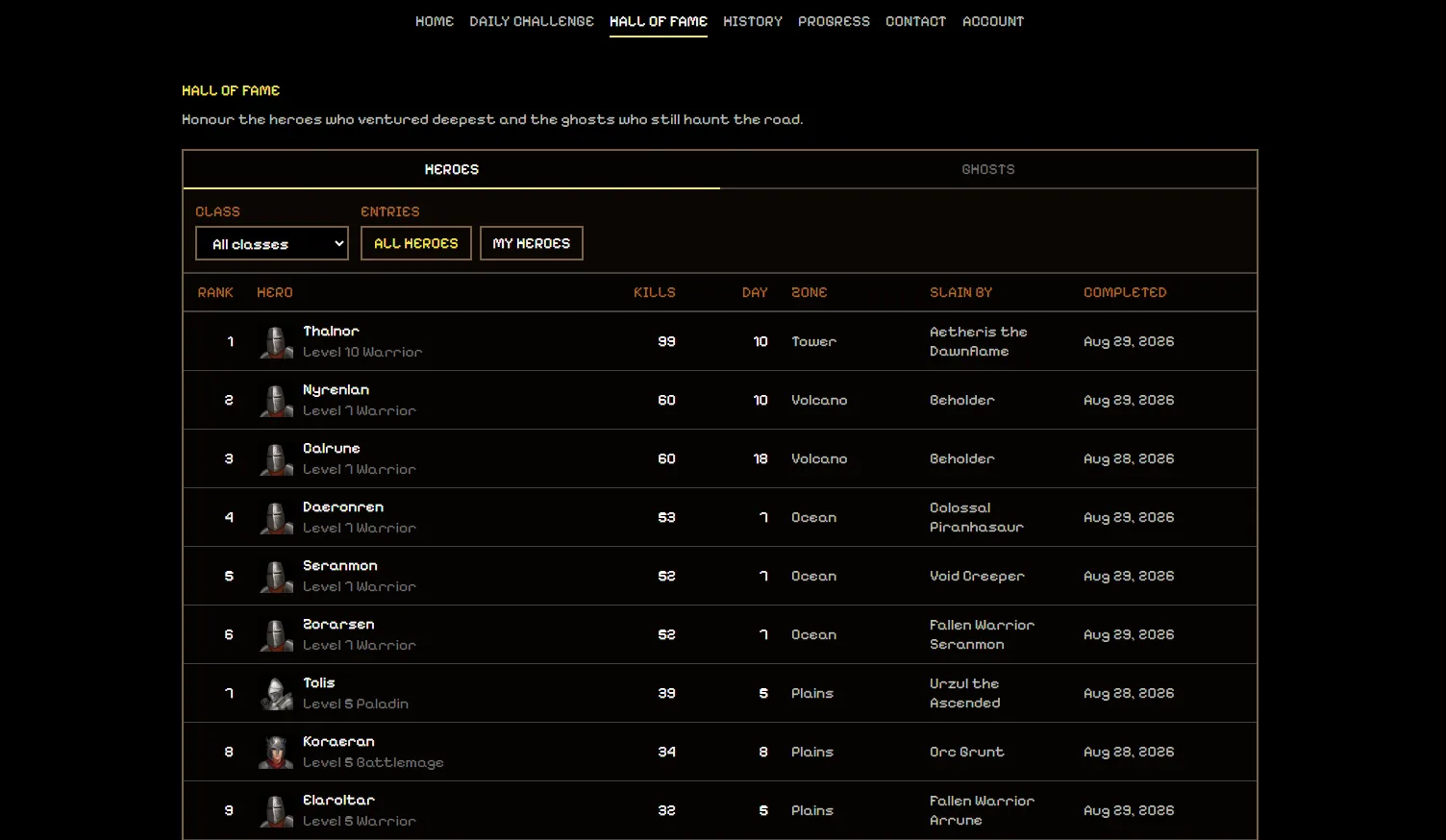Click Koraeran's kill count 34

tap(666, 752)
